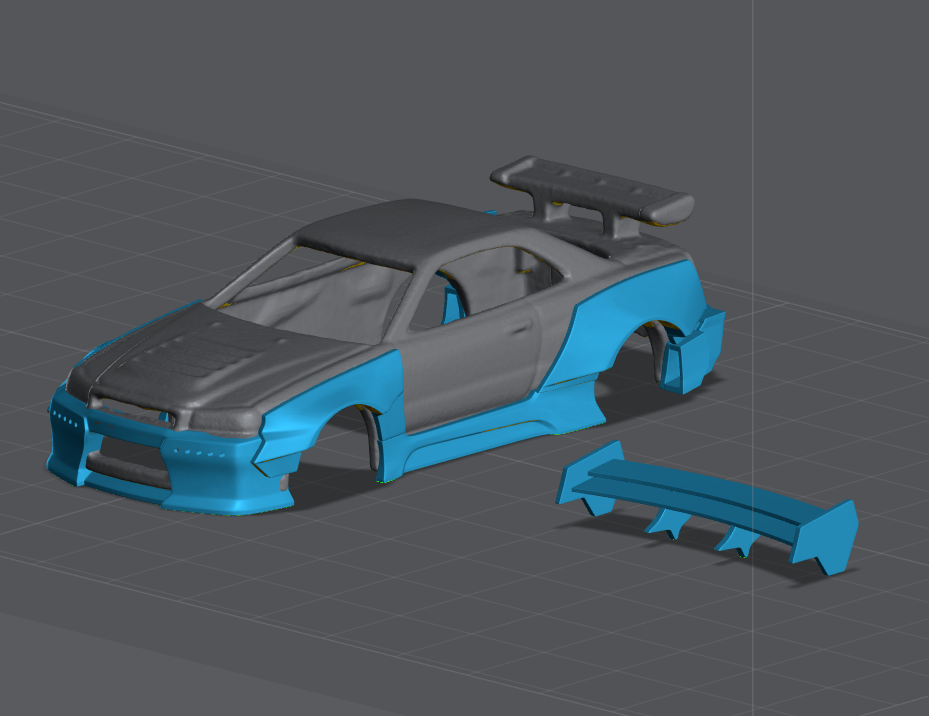Select the blue rear bumper corner piece
This screenshot has width=929, height=716.
click(695, 350)
